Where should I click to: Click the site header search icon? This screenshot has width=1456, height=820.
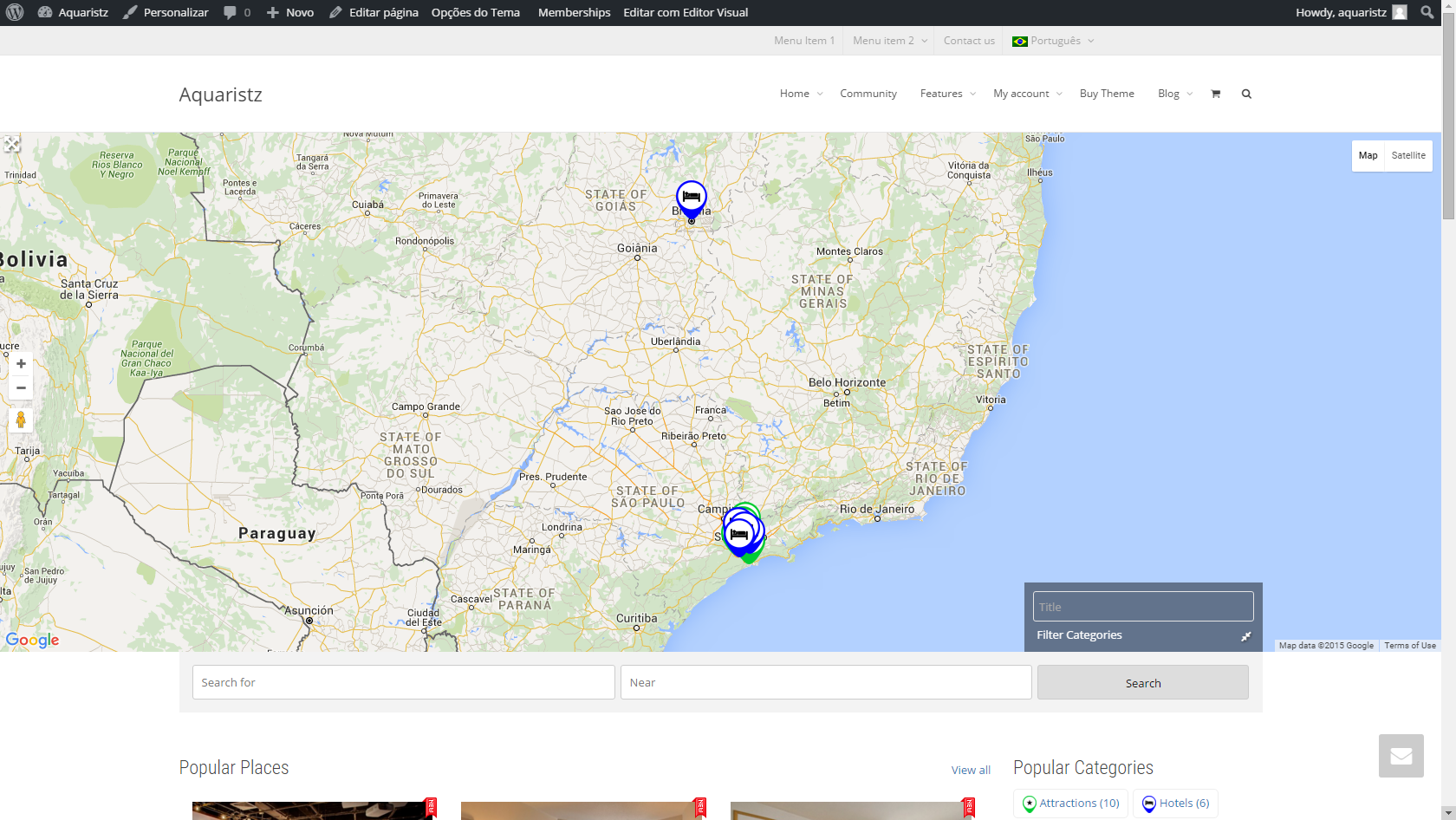point(1246,94)
